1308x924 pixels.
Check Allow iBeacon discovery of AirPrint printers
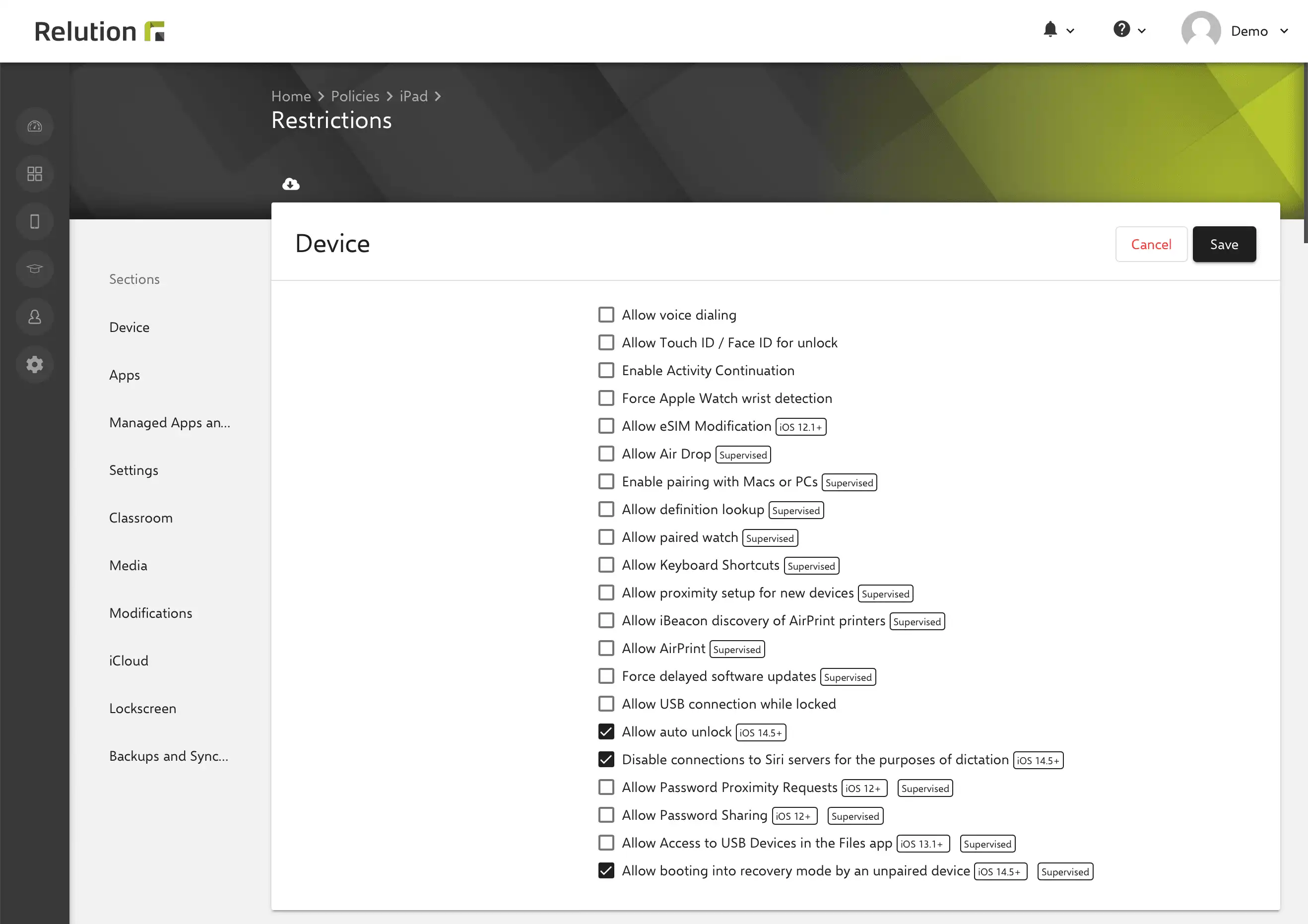[x=606, y=620]
